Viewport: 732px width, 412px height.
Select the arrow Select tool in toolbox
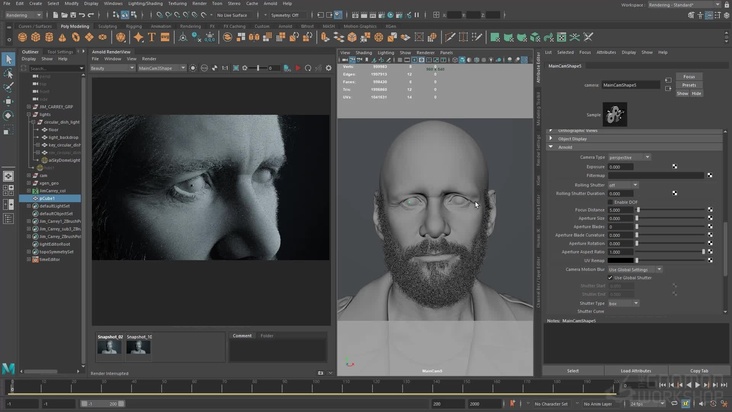point(8,59)
